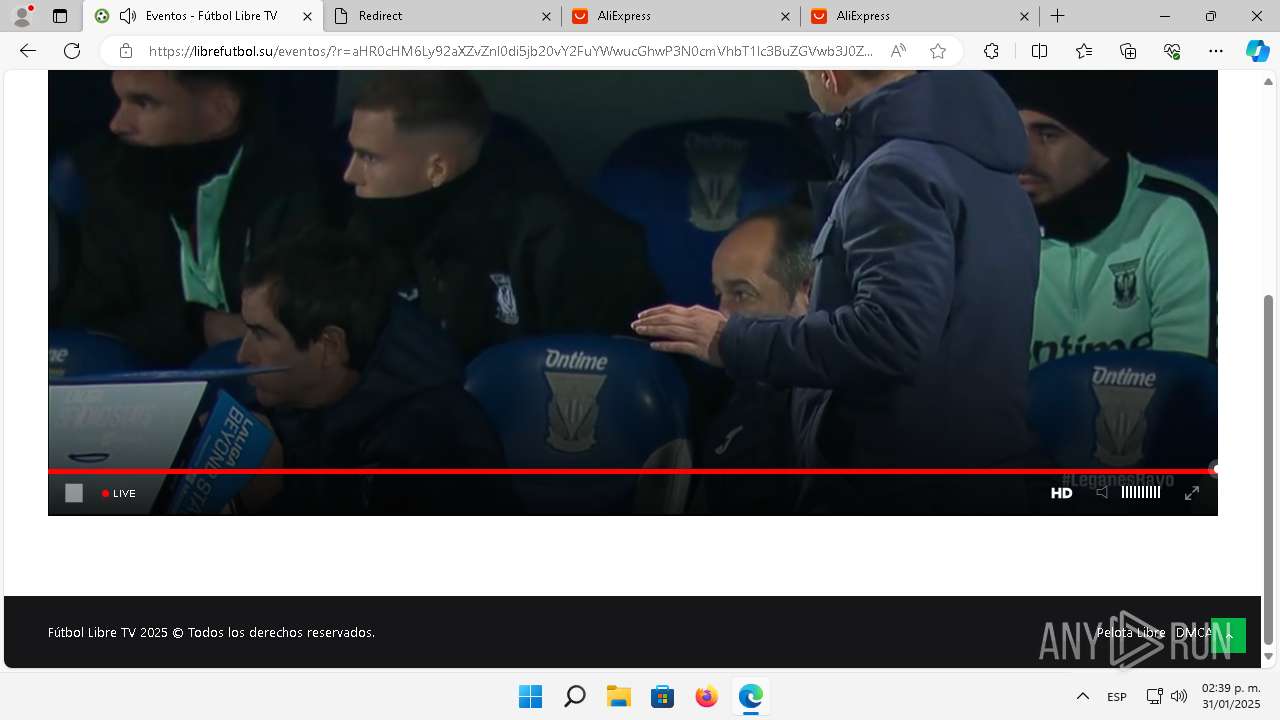
Task: Open the tab actions menu icon
Action: point(60,16)
